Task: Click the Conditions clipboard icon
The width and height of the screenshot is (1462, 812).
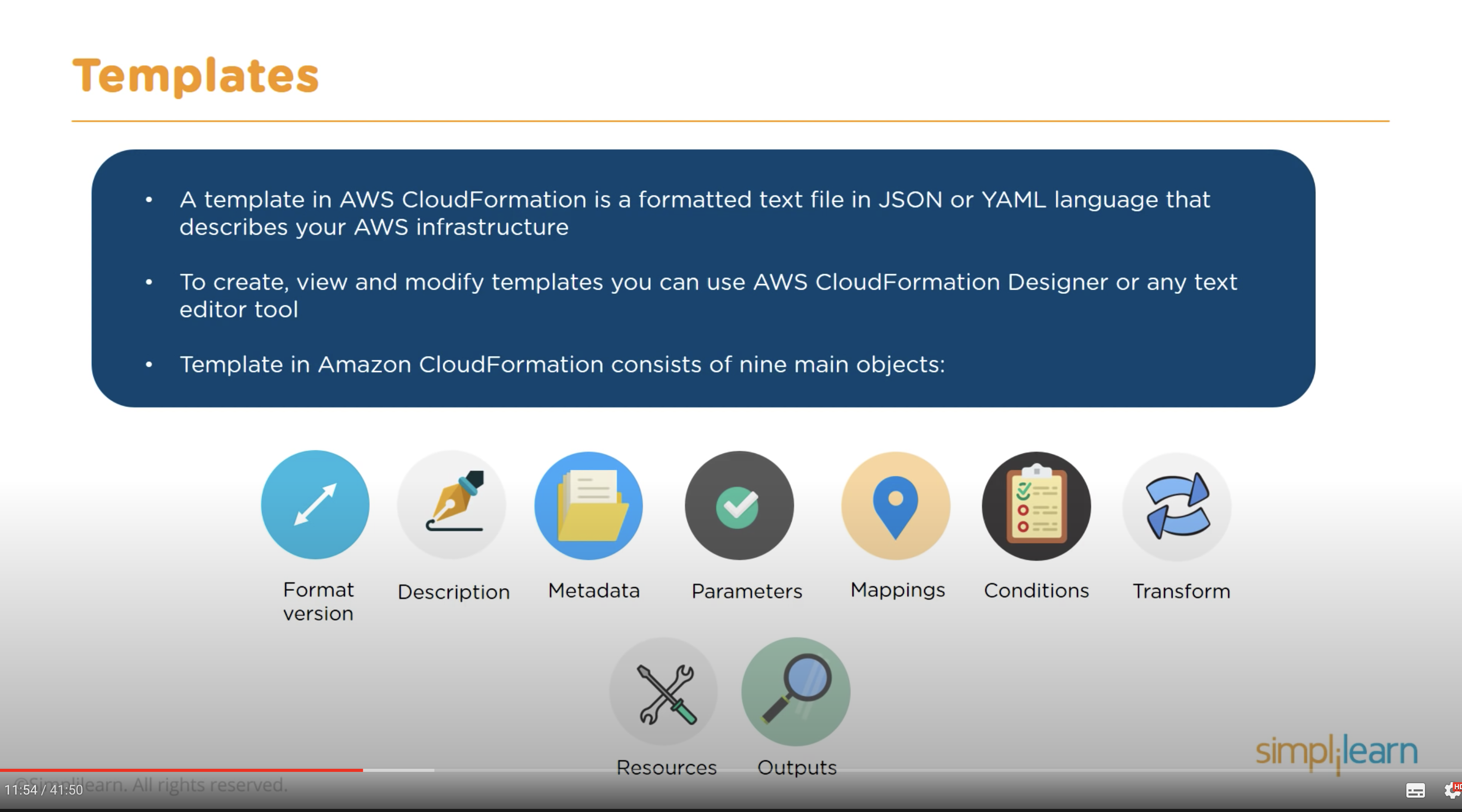Action: click(x=1036, y=506)
